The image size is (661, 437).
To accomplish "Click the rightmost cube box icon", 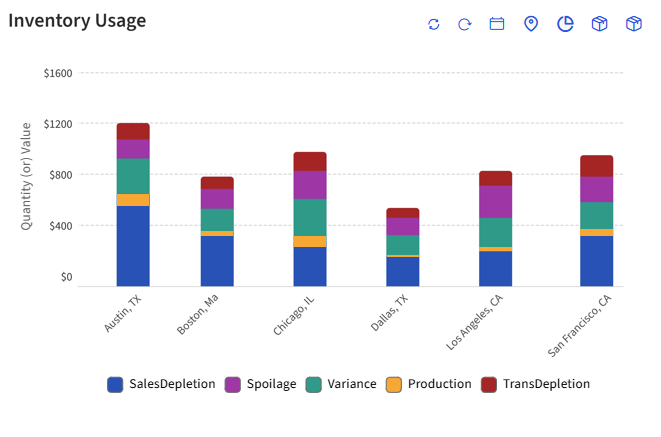I will click(x=633, y=24).
